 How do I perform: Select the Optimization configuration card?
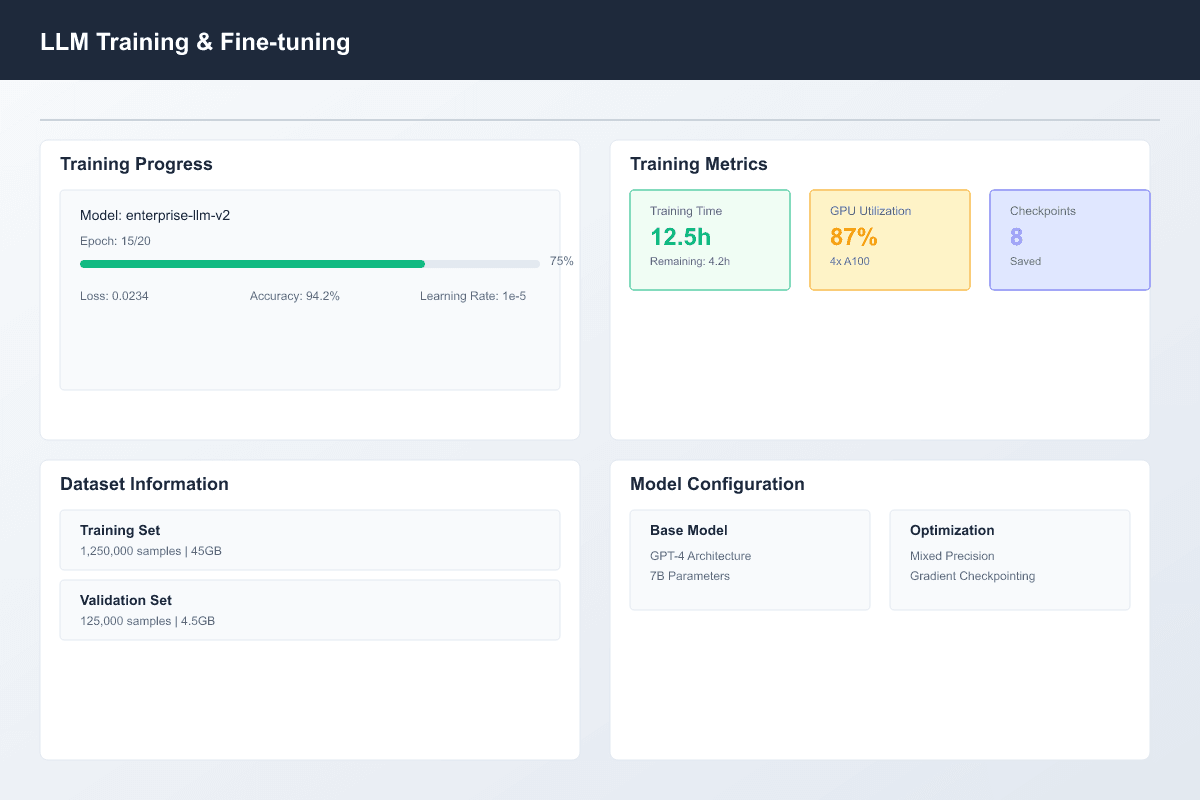click(x=1009, y=557)
